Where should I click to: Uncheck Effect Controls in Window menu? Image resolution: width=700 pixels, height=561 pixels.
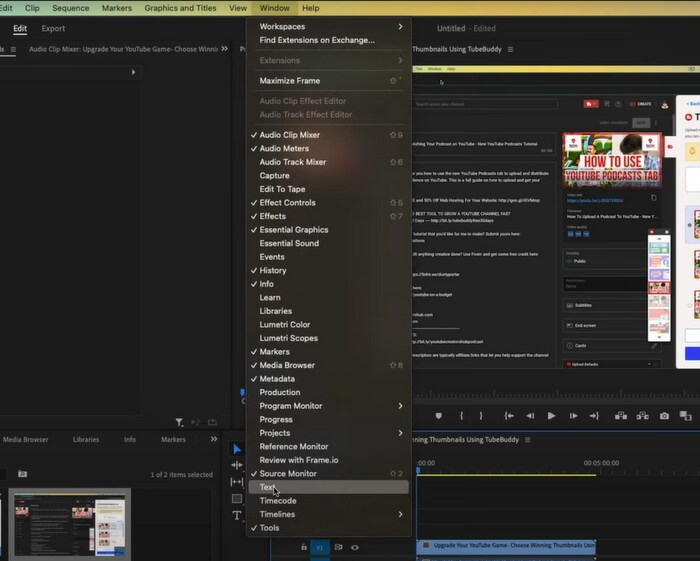click(328, 203)
